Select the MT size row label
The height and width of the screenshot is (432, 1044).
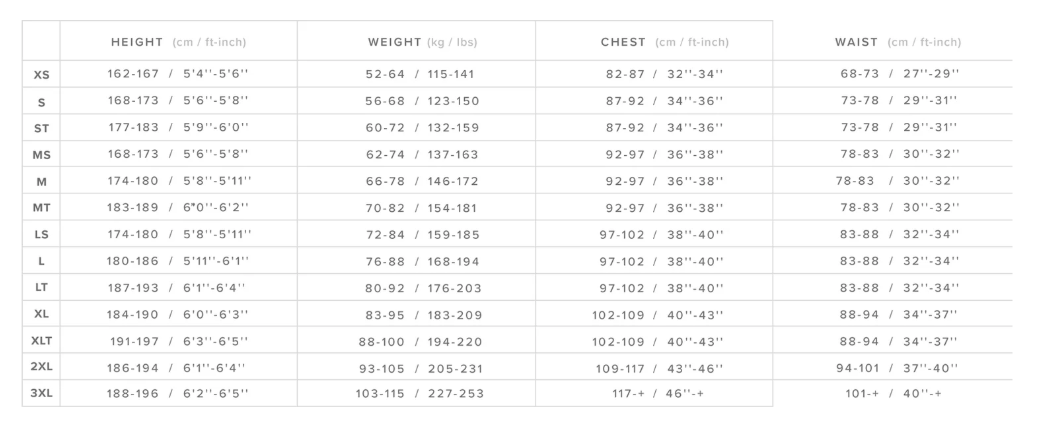click(x=41, y=208)
